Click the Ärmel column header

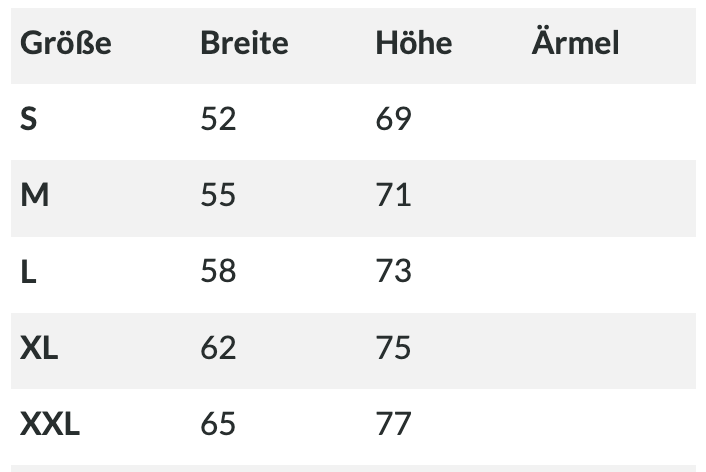tap(575, 42)
